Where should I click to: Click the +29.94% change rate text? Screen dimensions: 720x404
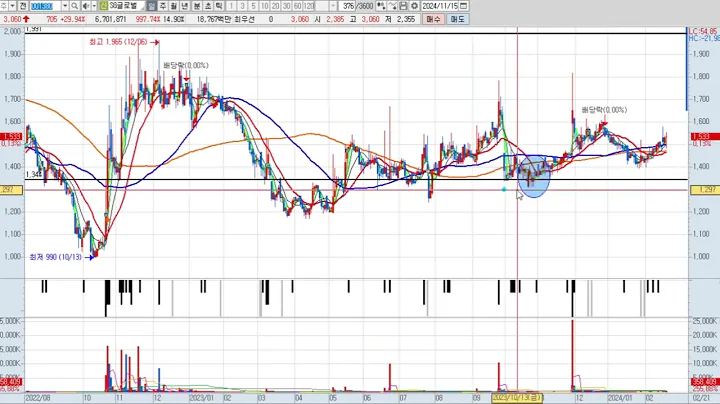pos(71,19)
